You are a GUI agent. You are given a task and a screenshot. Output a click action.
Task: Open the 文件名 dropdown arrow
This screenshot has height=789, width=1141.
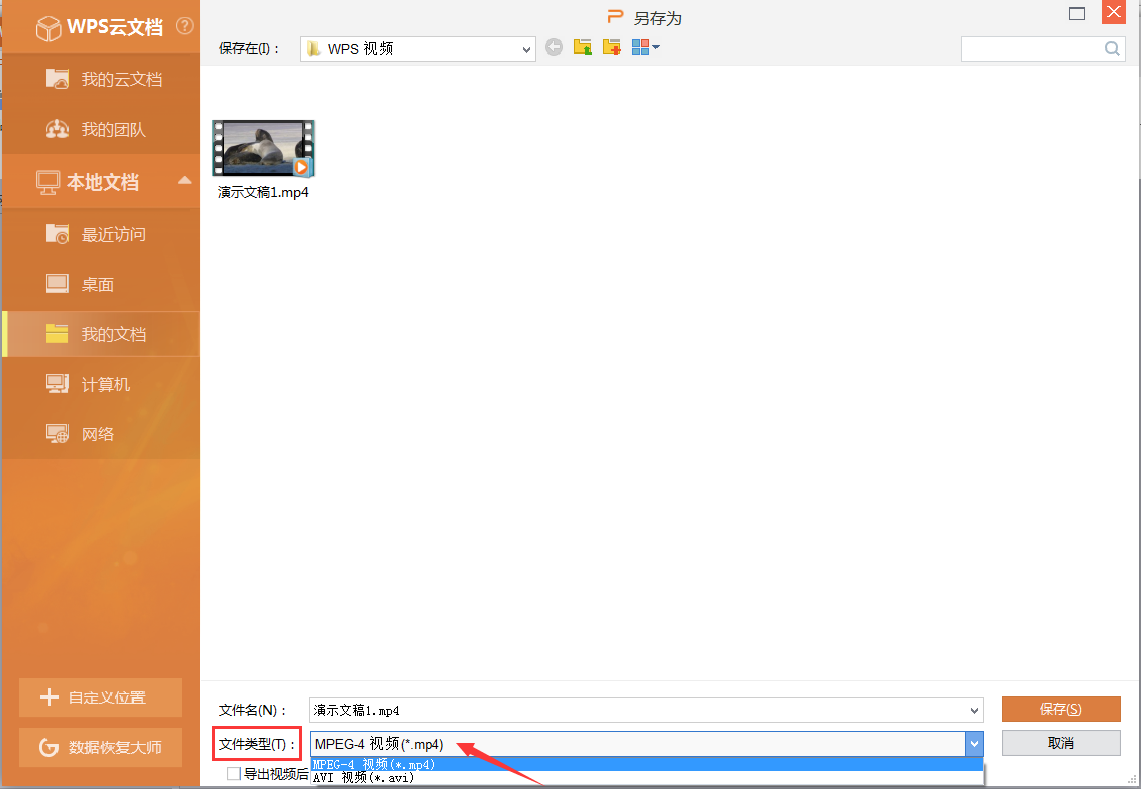point(974,710)
